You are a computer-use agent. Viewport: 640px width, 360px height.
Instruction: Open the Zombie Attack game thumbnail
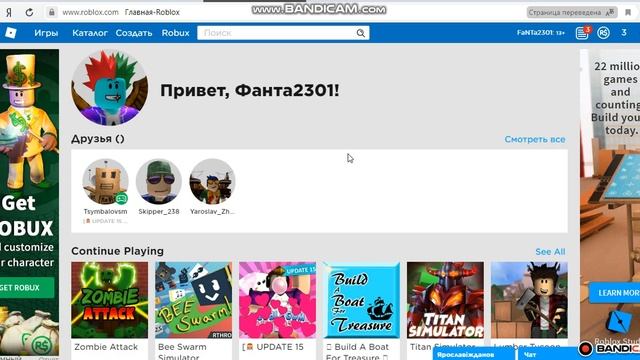point(109,300)
